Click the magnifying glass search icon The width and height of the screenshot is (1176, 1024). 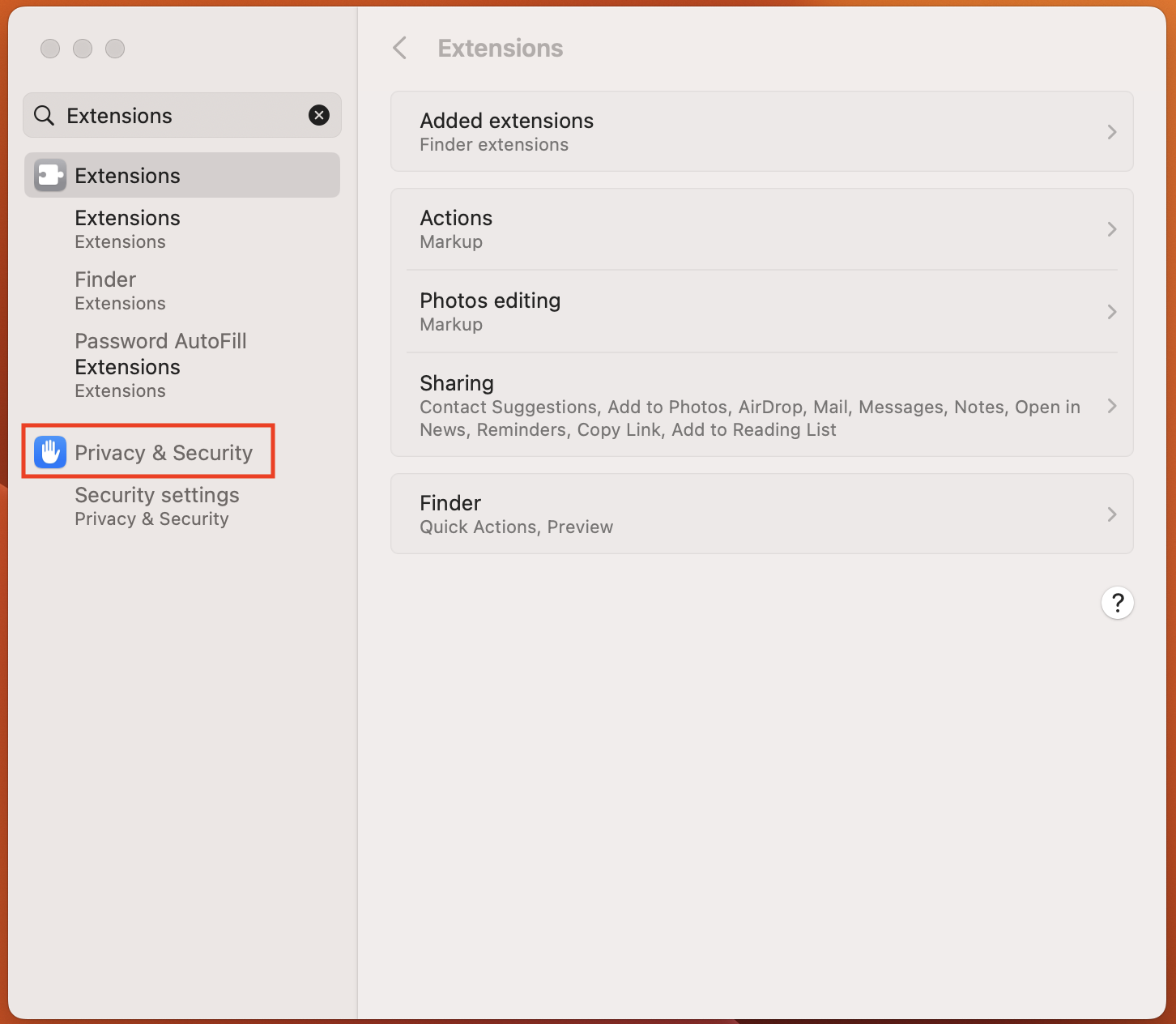tap(45, 116)
